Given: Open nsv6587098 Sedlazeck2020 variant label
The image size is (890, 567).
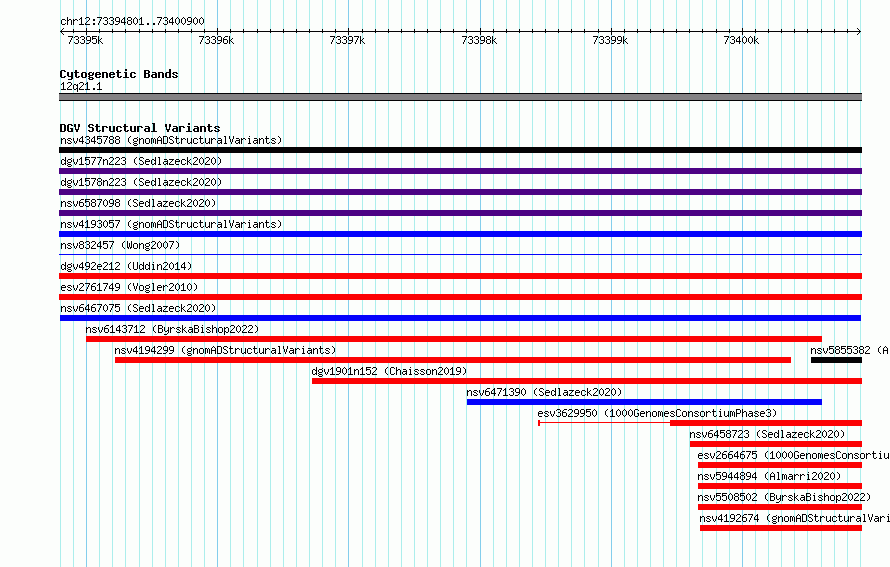Looking at the screenshot, I should pyautogui.click(x=138, y=203).
